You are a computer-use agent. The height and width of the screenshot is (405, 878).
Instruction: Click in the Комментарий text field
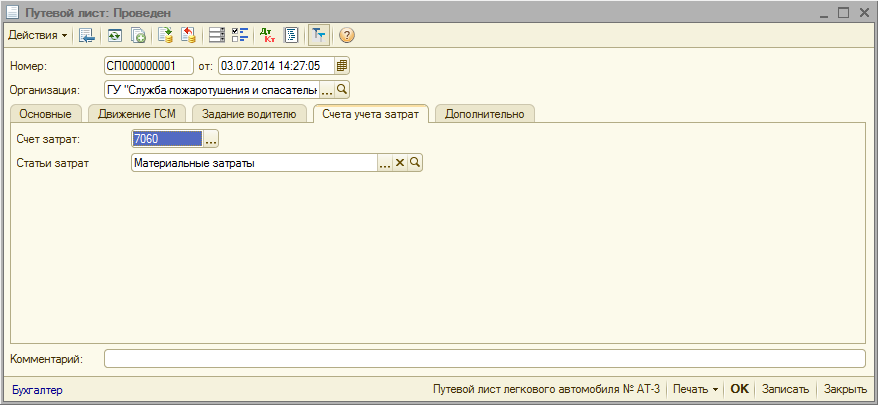click(x=484, y=358)
